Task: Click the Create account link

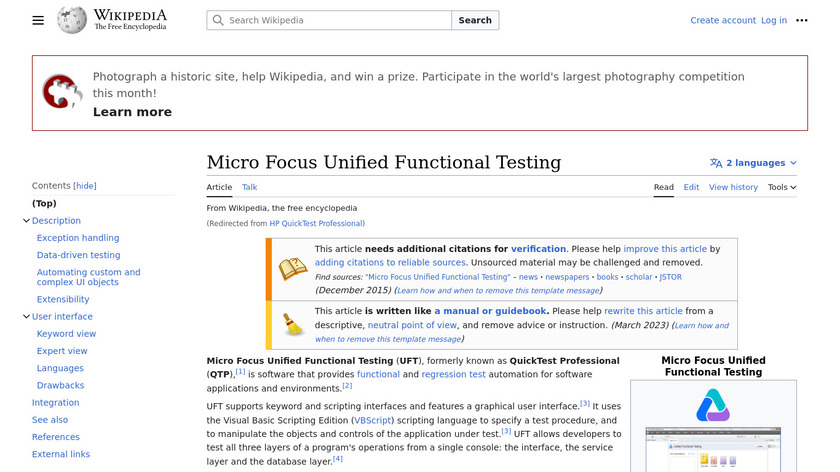Action: click(x=723, y=20)
